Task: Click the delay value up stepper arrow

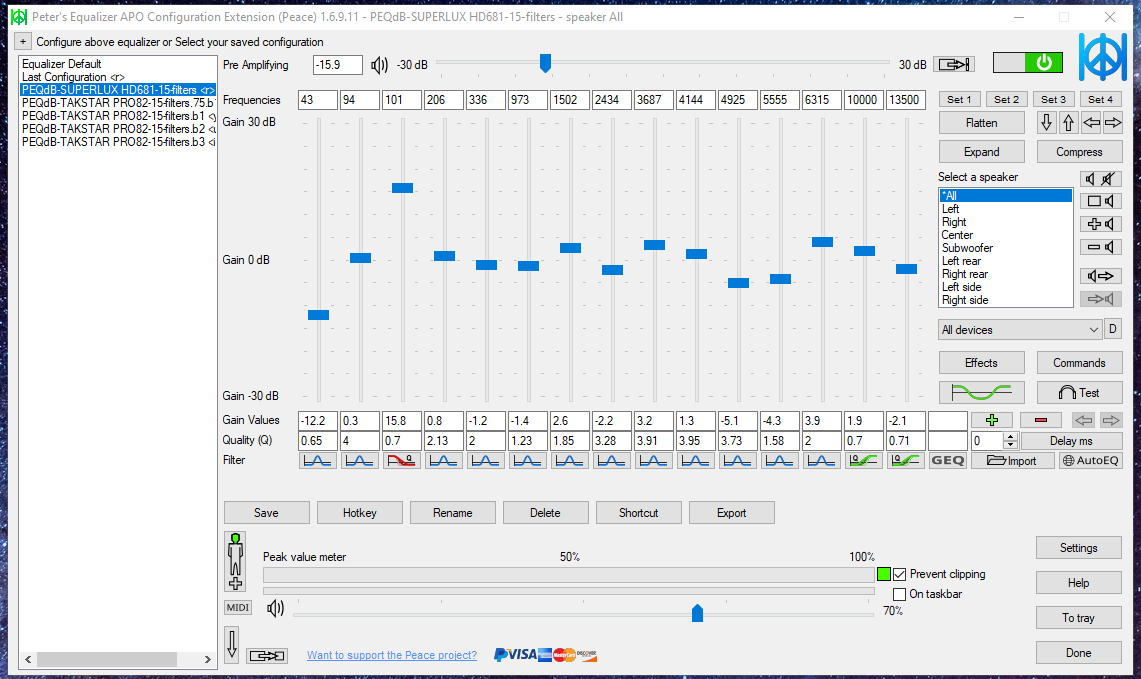Action: tap(1010, 437)
